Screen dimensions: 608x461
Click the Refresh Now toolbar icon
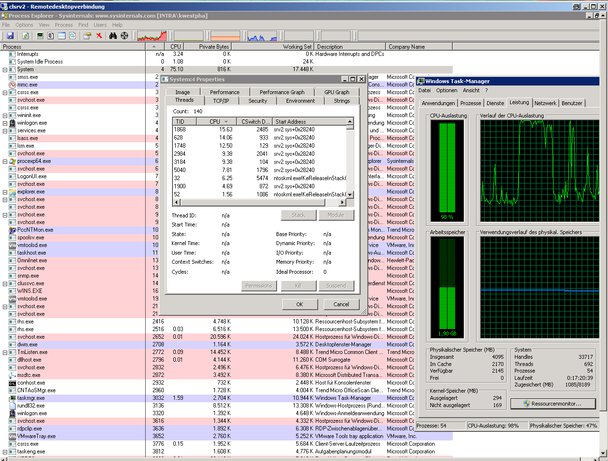[26, 36]
